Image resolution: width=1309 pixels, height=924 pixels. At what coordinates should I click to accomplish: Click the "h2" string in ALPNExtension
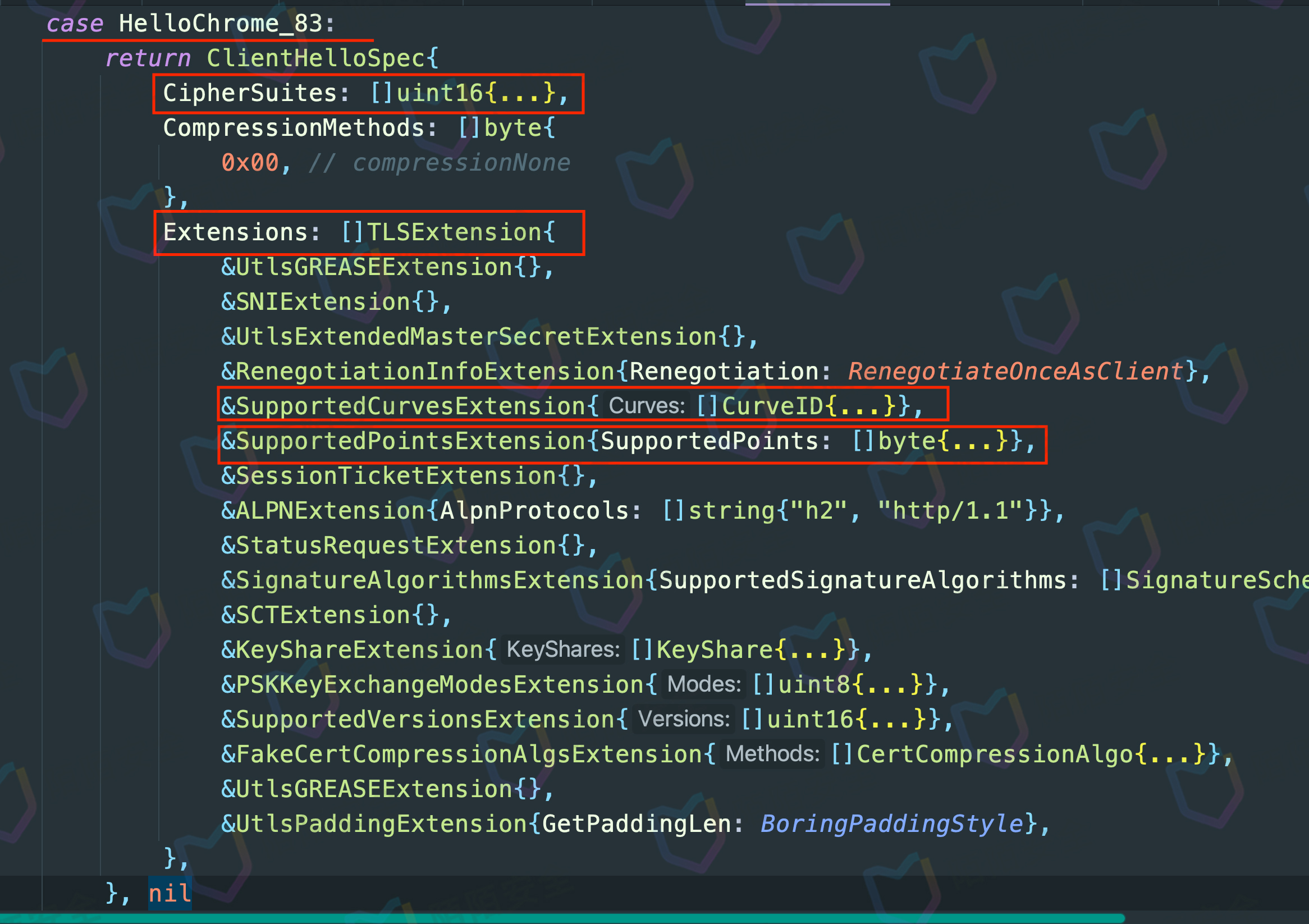[x=819, y=511]
